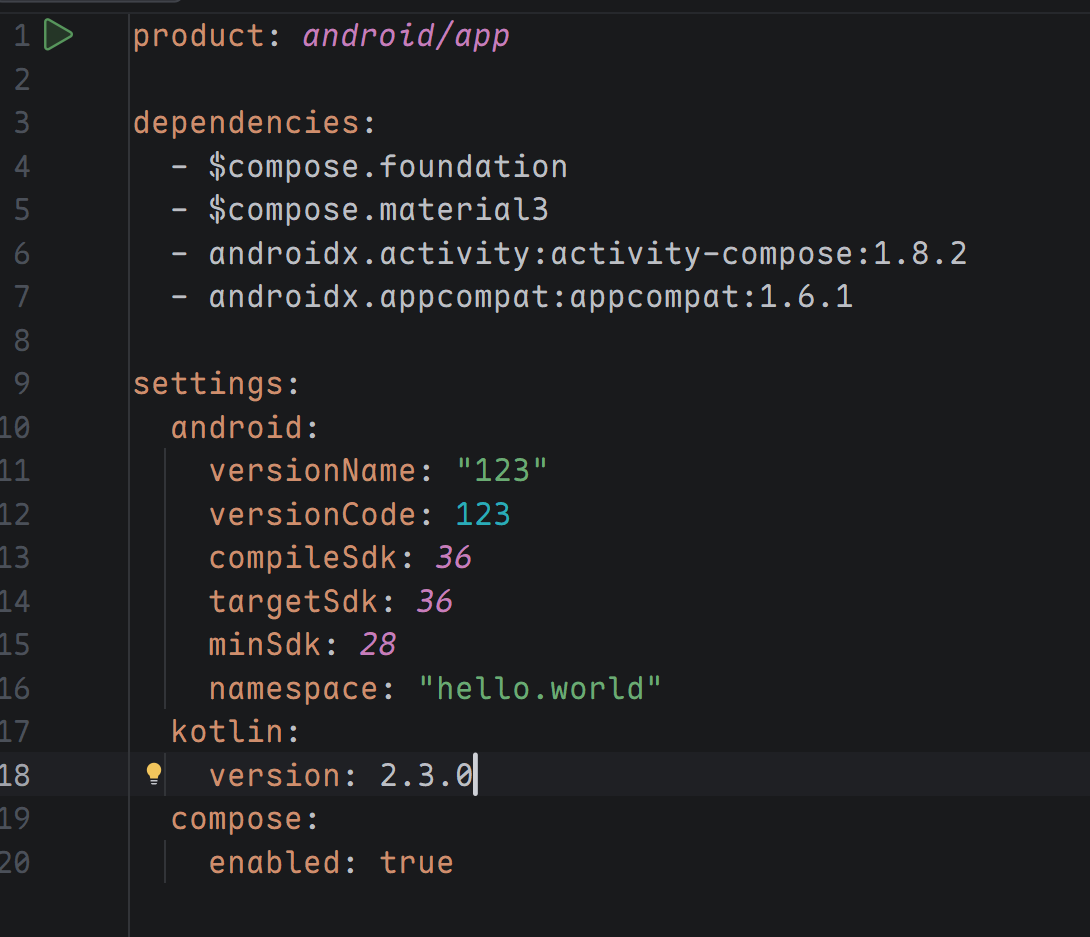
Task: Click the namespace value "hello.world"
Action: [x=540, y=688]
